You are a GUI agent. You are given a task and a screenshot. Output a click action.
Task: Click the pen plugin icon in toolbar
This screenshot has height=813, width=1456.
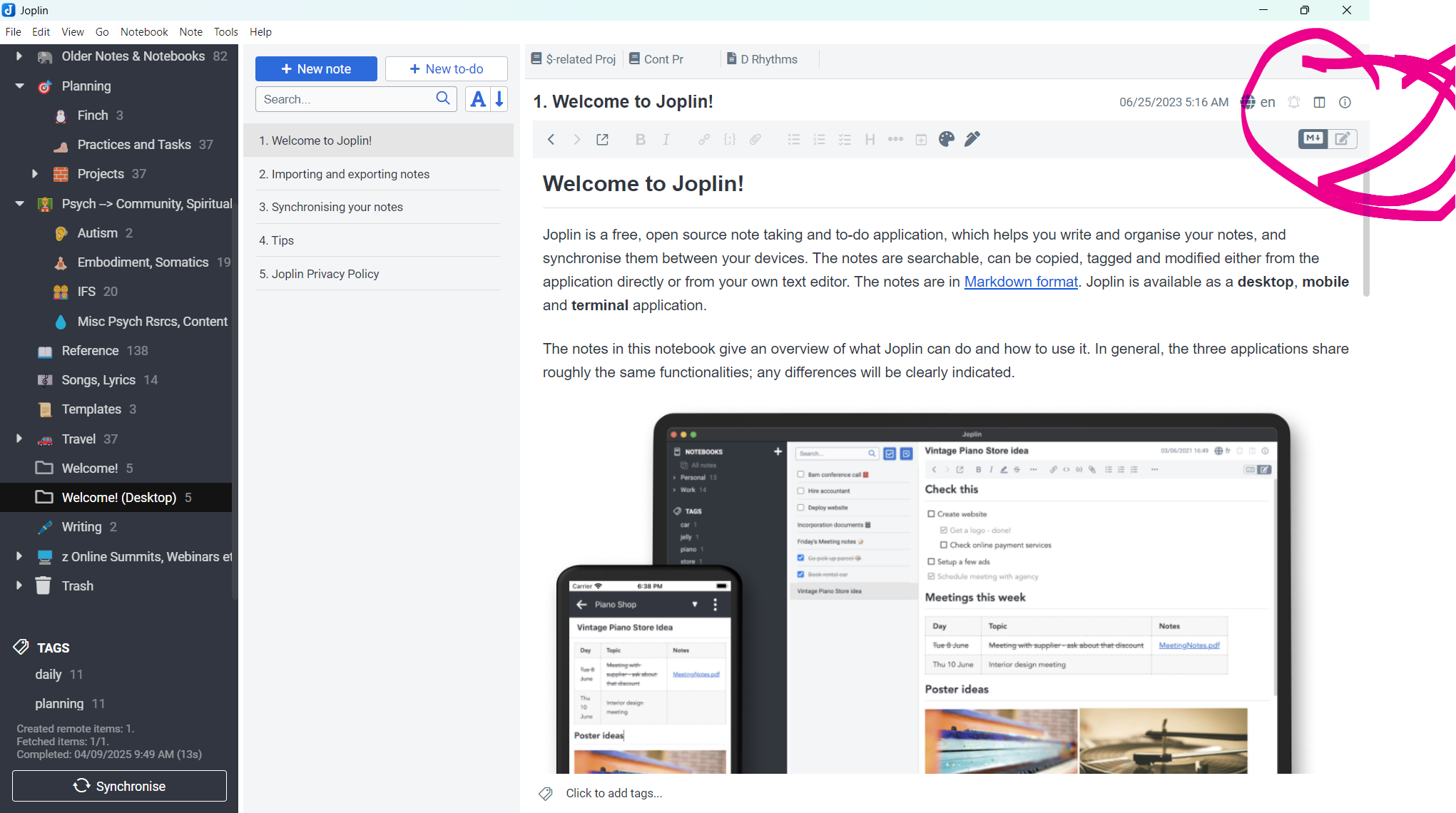coord(972,139)
